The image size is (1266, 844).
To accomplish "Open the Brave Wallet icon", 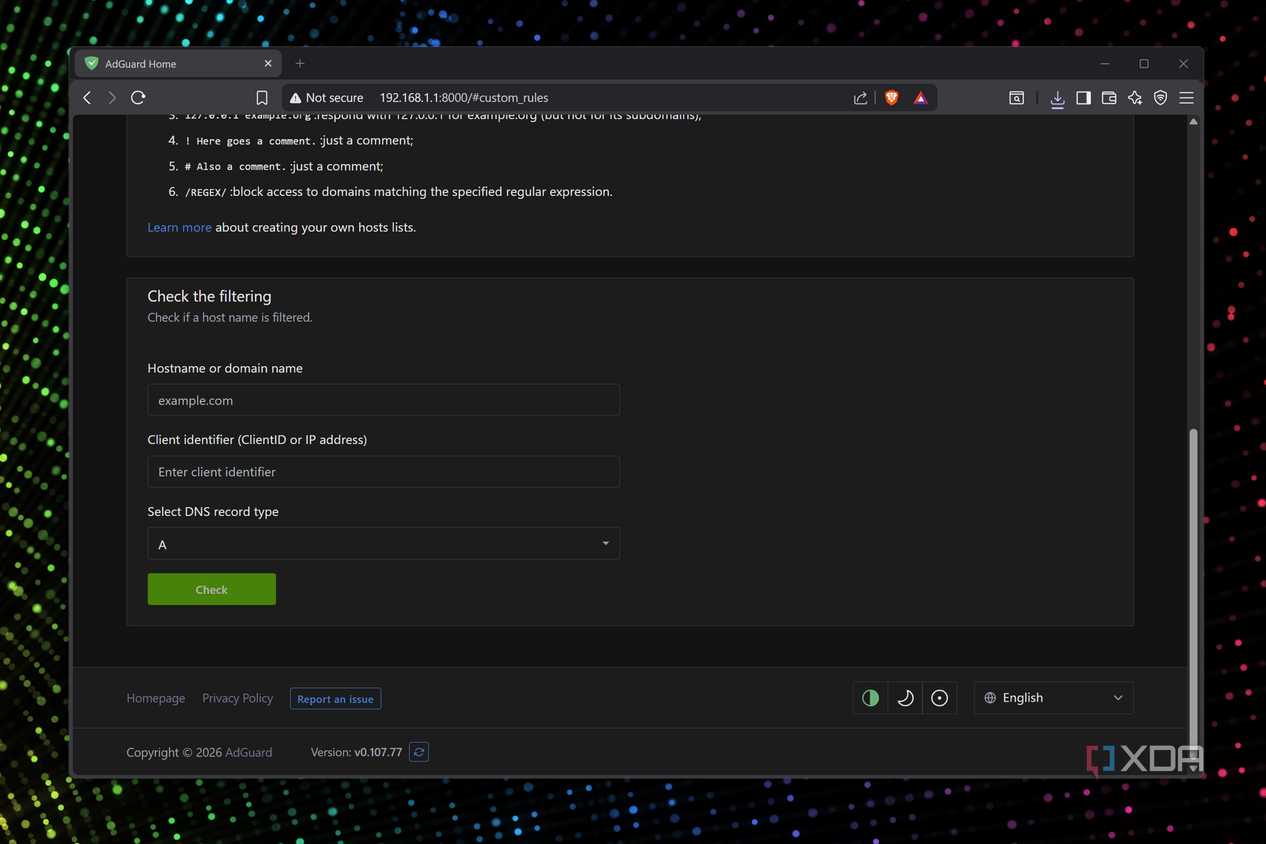I will [x=1109, y=98].
